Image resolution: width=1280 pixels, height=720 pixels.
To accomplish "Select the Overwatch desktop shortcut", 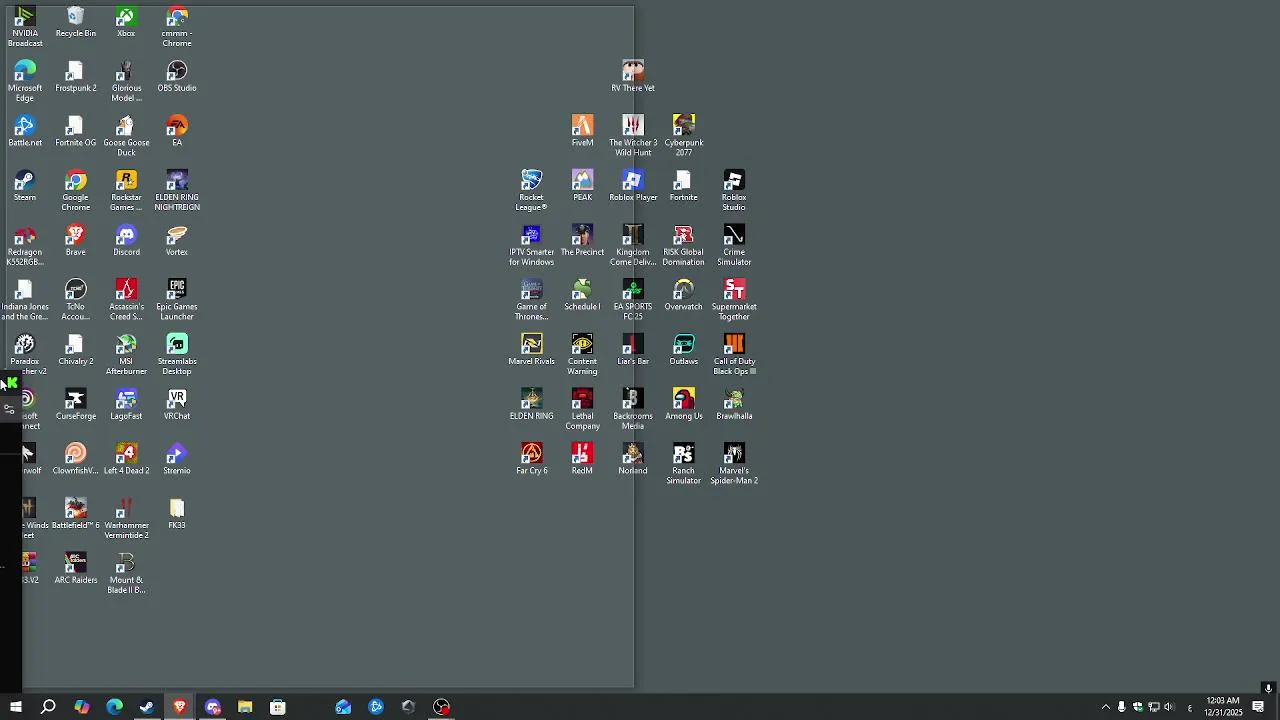I will [684, 296].
